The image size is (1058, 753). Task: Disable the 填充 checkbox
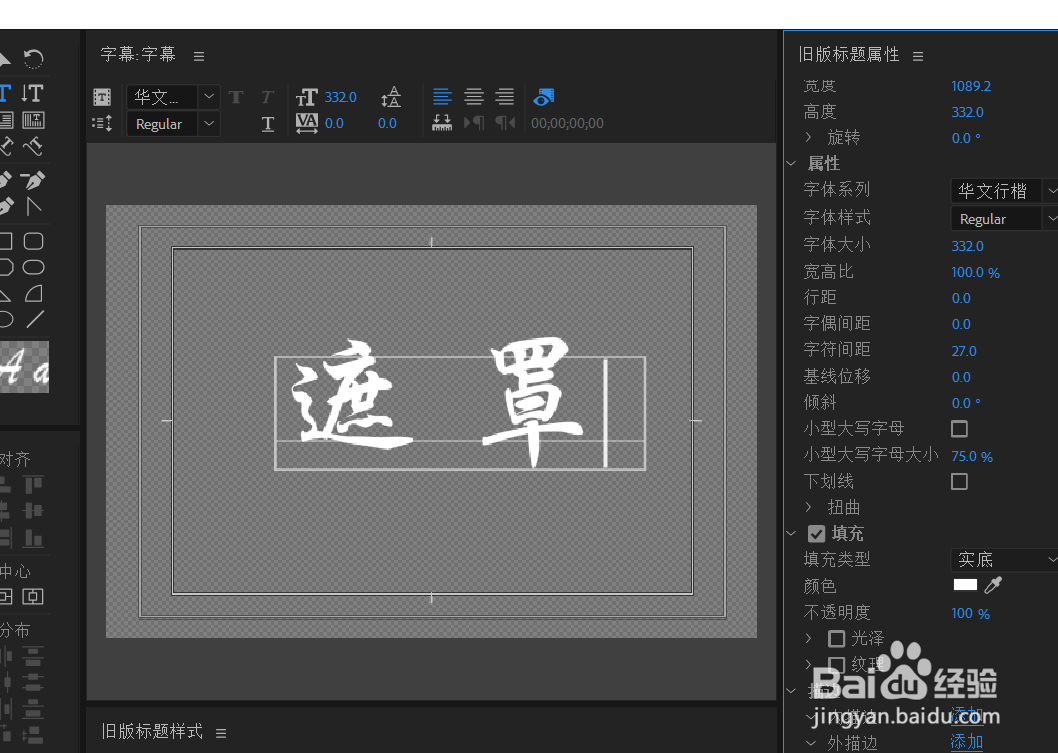(817, 533)
